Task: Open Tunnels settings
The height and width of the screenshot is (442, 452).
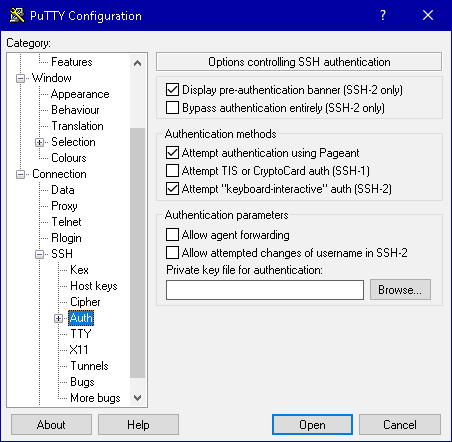Action: point(89,366)
